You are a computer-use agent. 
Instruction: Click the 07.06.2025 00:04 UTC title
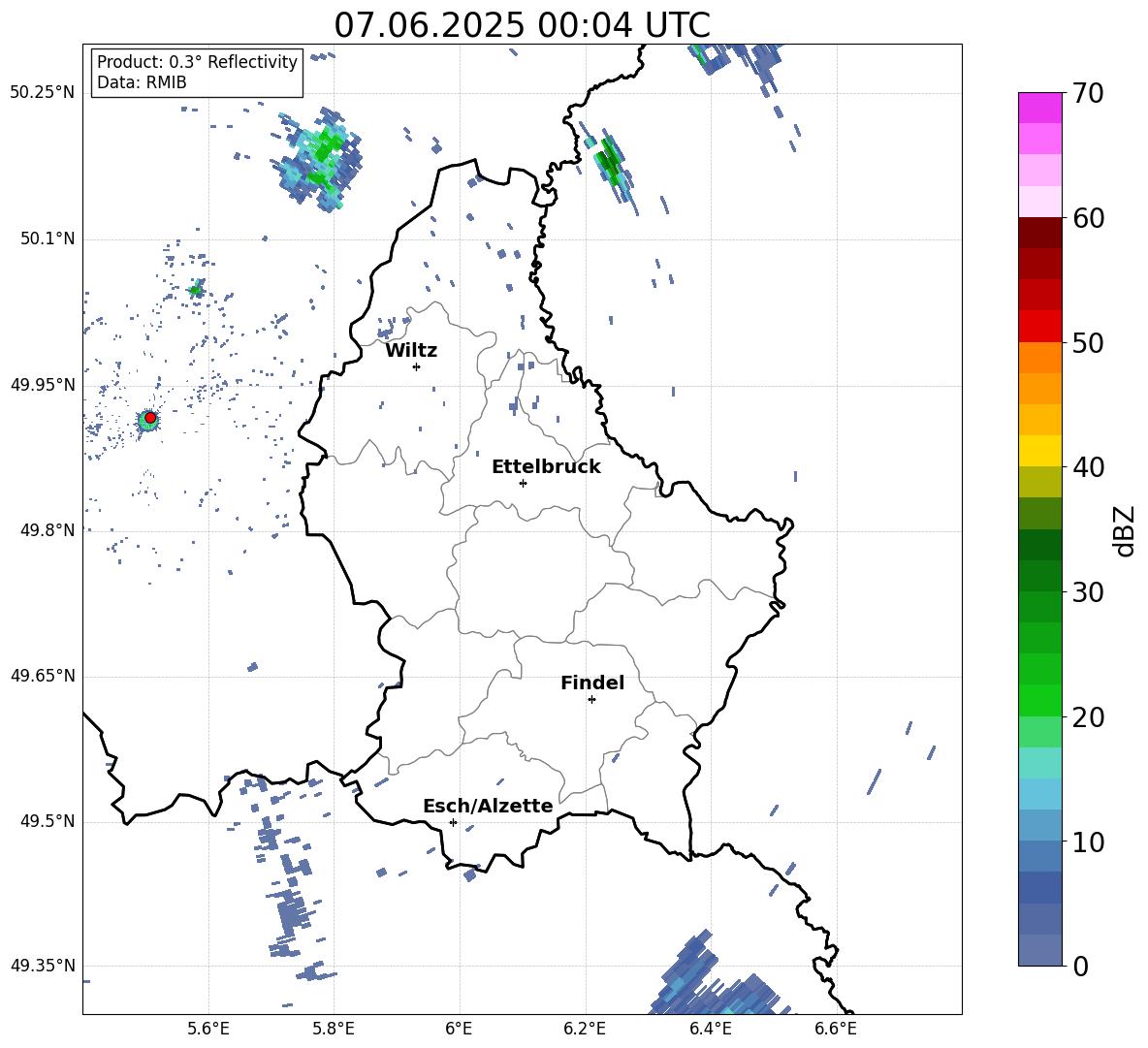(522, 25)
